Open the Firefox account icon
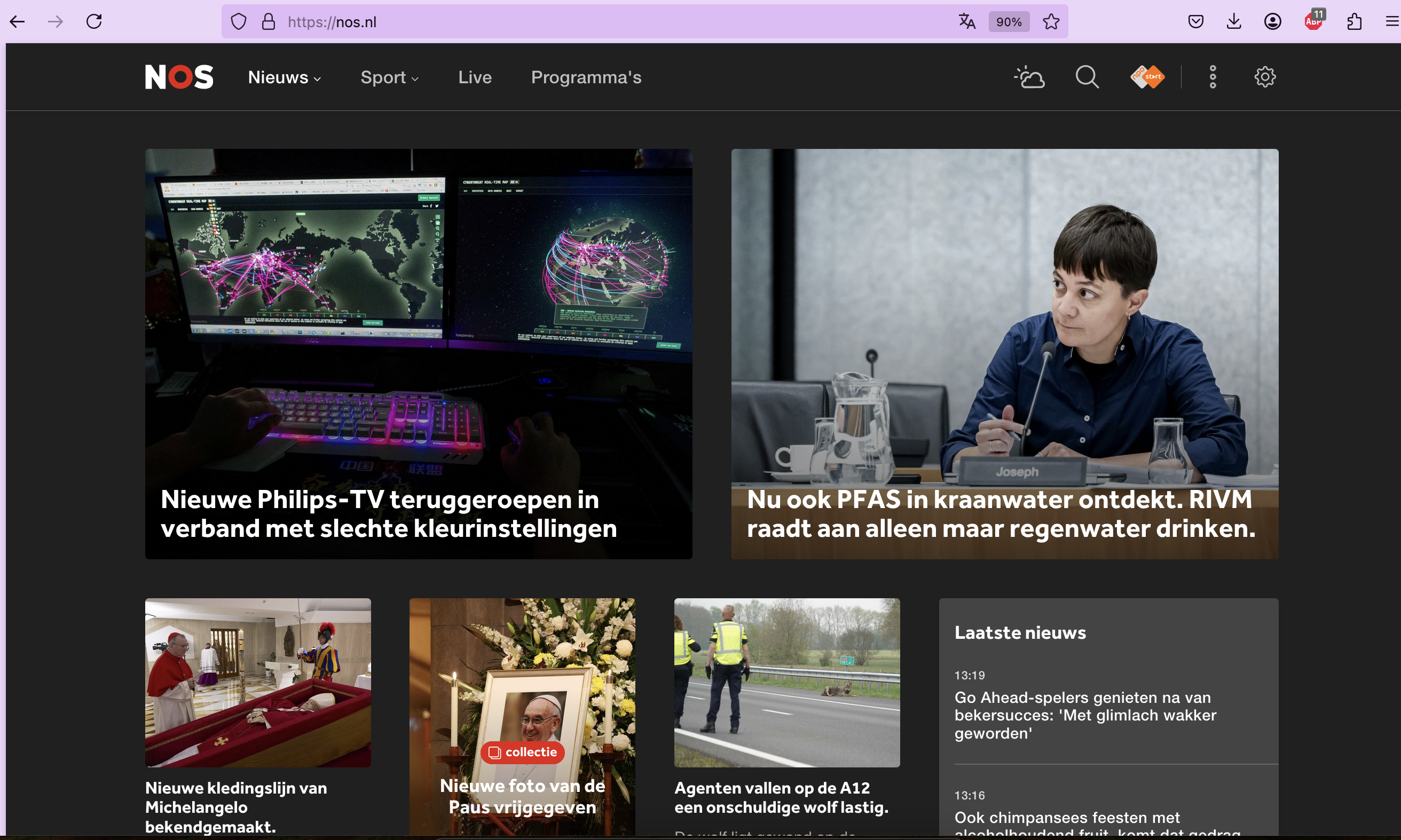The image size is (1401, 840). 1272,21
